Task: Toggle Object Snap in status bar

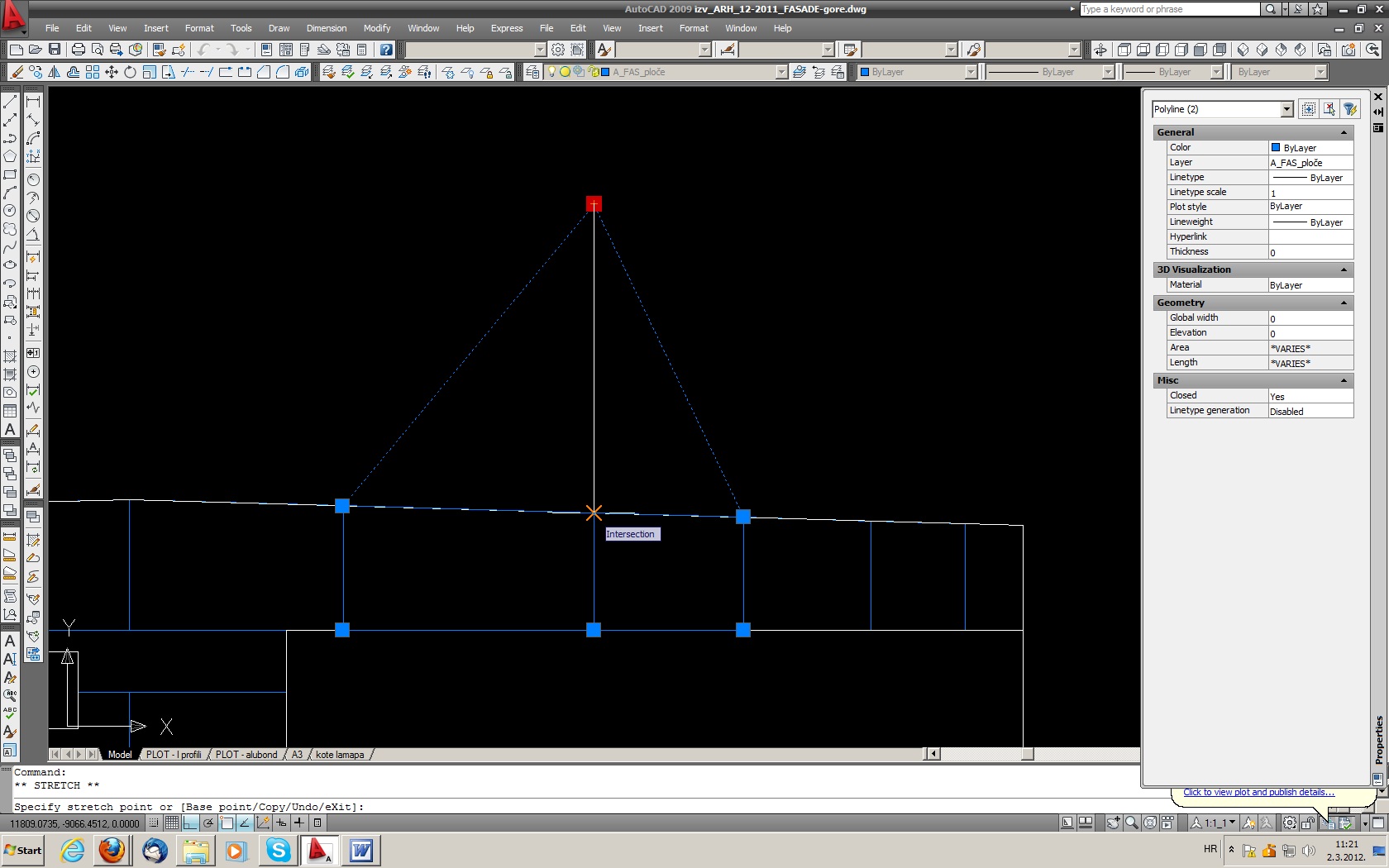Action: coord(227,823)
